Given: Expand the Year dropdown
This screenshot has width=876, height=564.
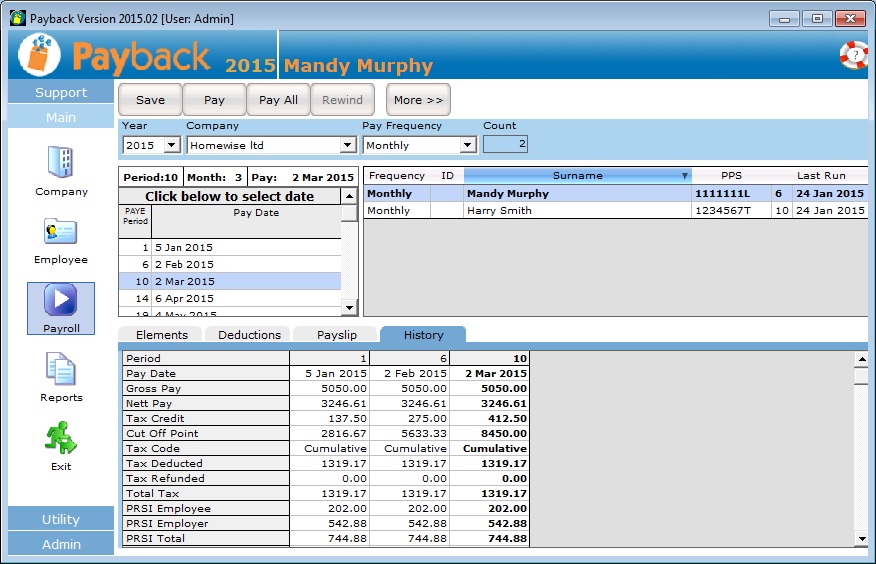Looking at the screenshot, I should point(170,146).
